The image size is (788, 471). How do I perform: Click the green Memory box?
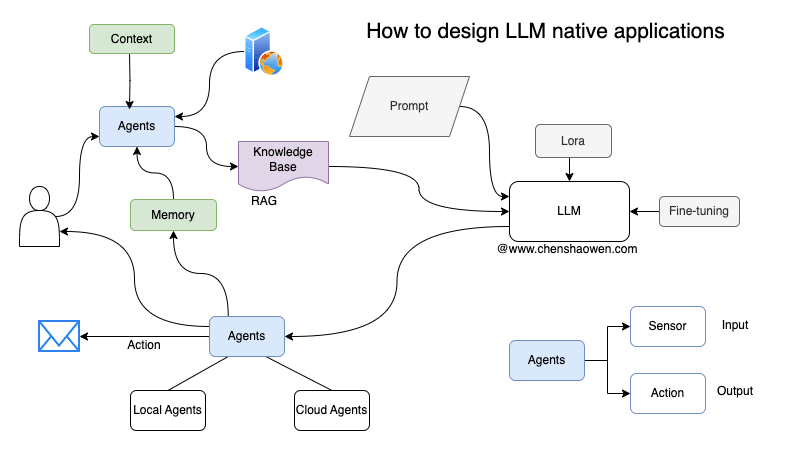tap(173, 215)
